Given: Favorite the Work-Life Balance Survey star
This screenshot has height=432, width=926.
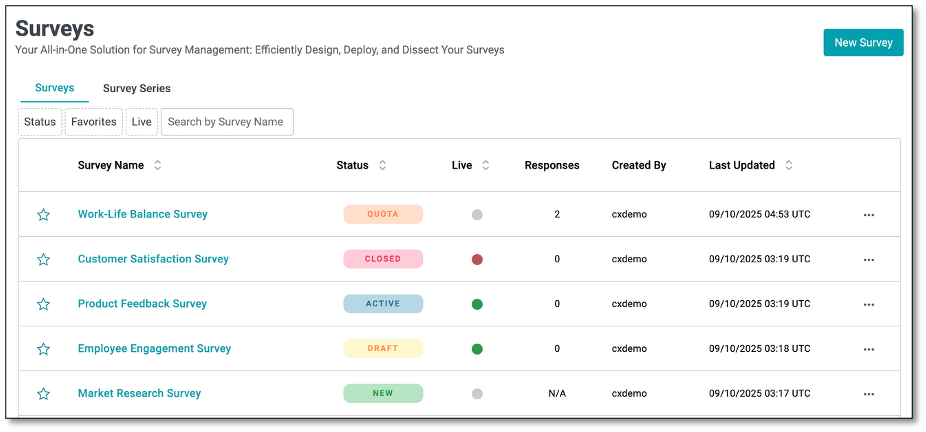Looking at the screenshot, I should point(43,215).
